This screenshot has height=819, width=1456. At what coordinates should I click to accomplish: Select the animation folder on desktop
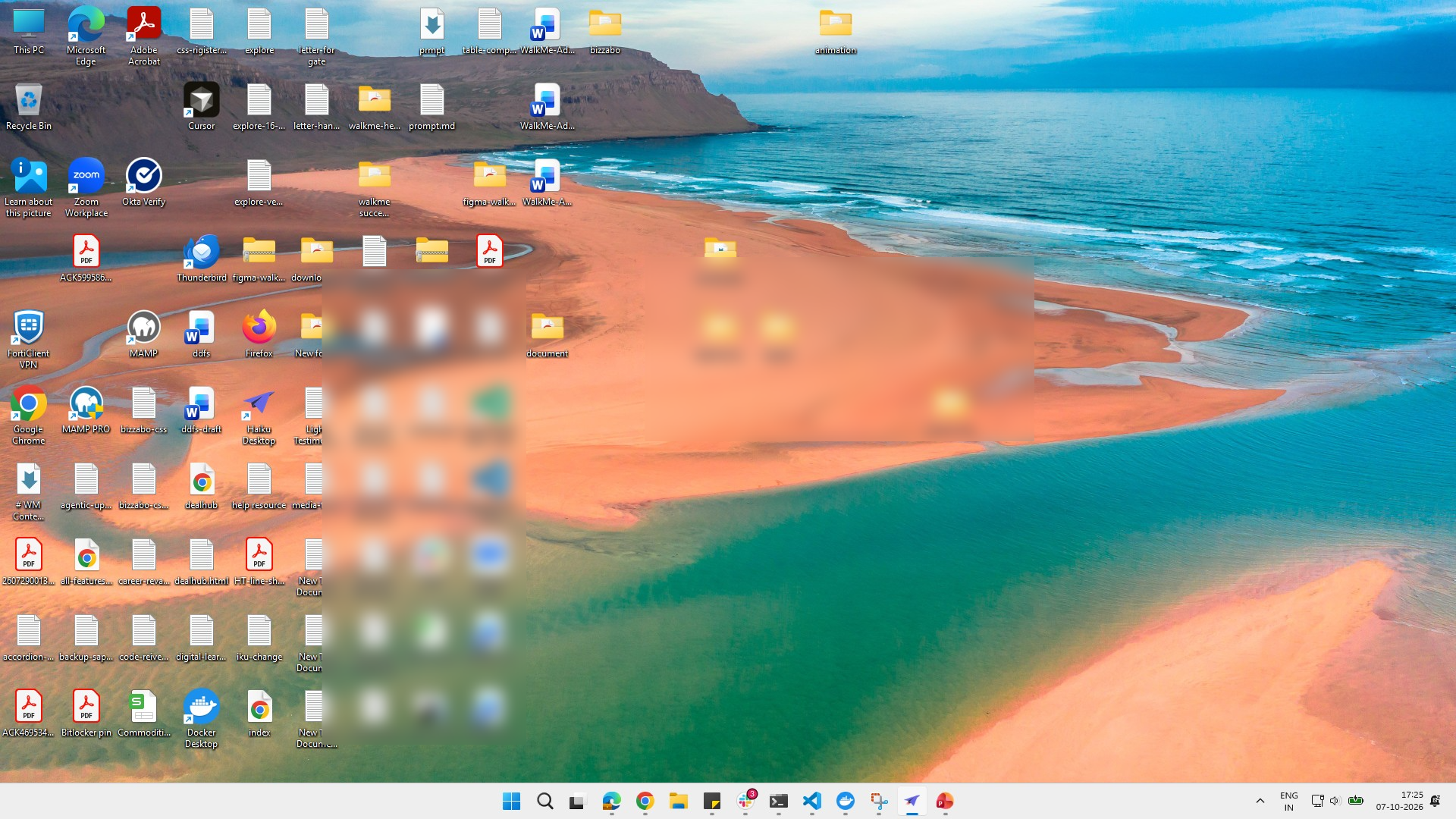pos(836,31)
